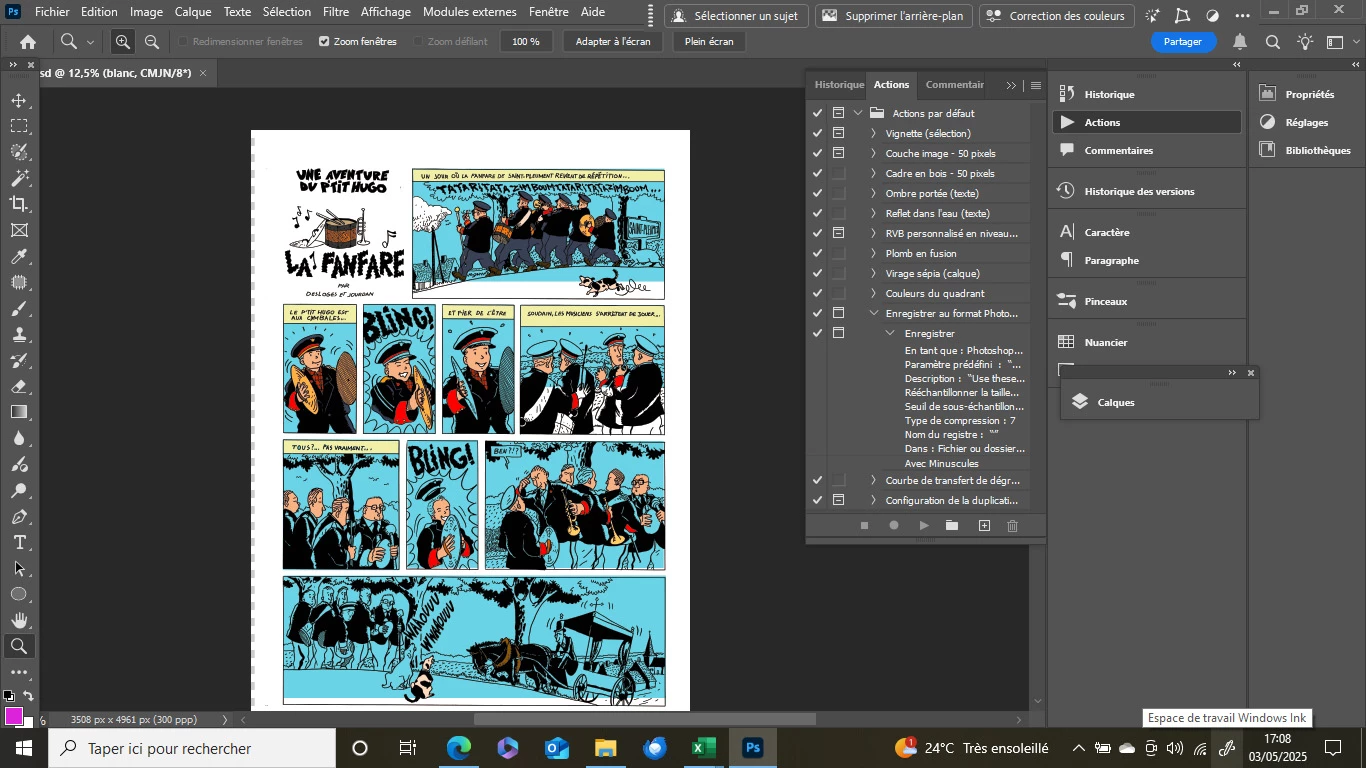Collapse Enregistrer au format Photoshop action
This screenshot has height=768, width=1366.
874,313
